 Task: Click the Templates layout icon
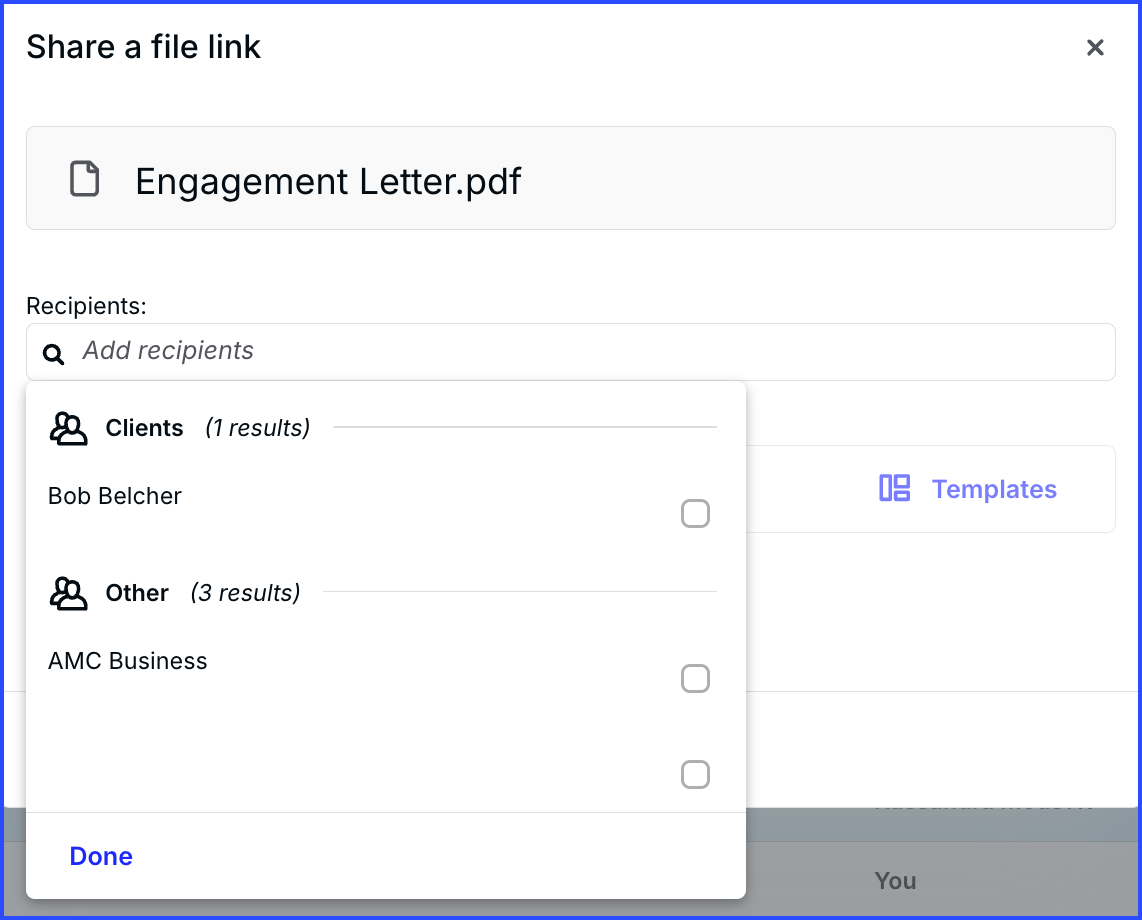click(x=894, y=488)
